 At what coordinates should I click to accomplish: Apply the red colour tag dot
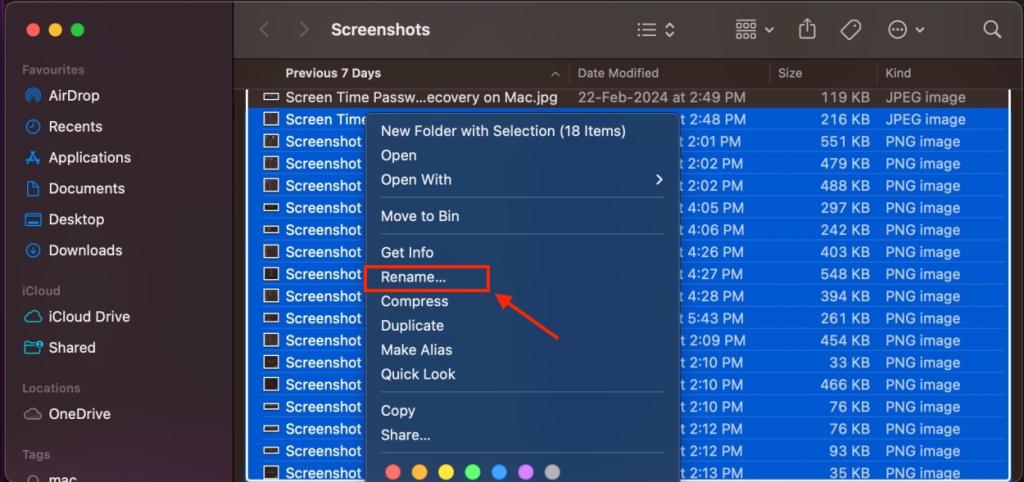click(393, 472)
